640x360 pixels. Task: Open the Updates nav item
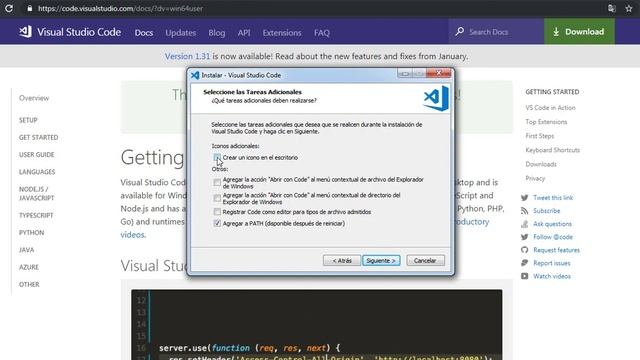(180, 33)
